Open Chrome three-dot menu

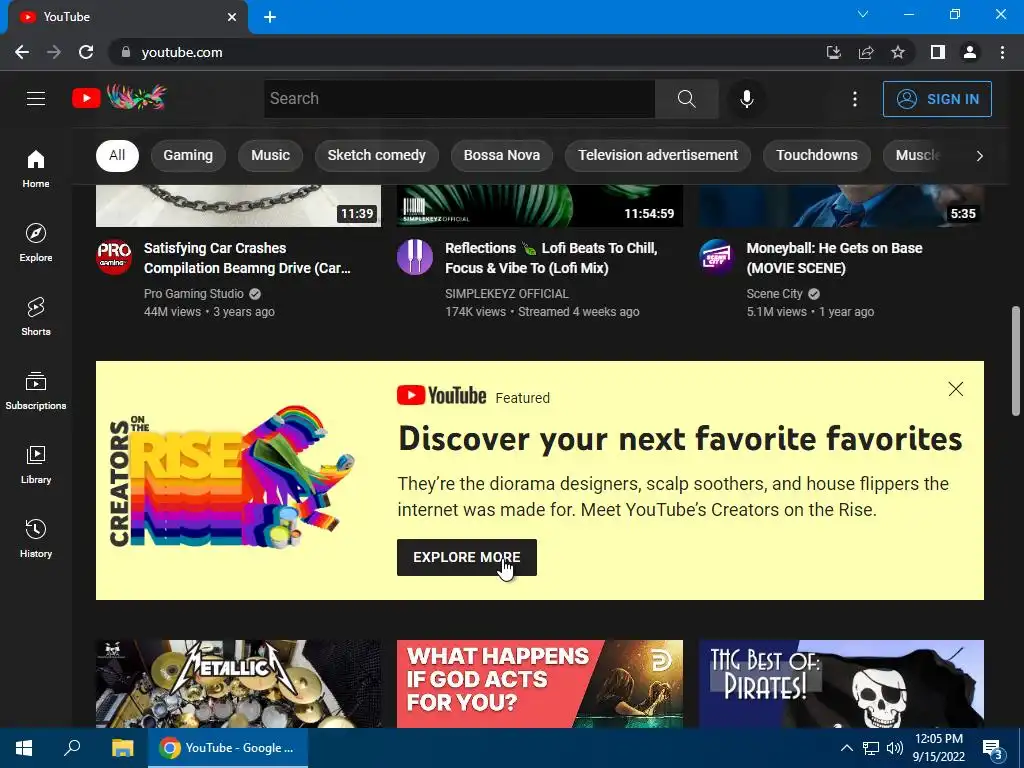click(x=1002, y=52)
